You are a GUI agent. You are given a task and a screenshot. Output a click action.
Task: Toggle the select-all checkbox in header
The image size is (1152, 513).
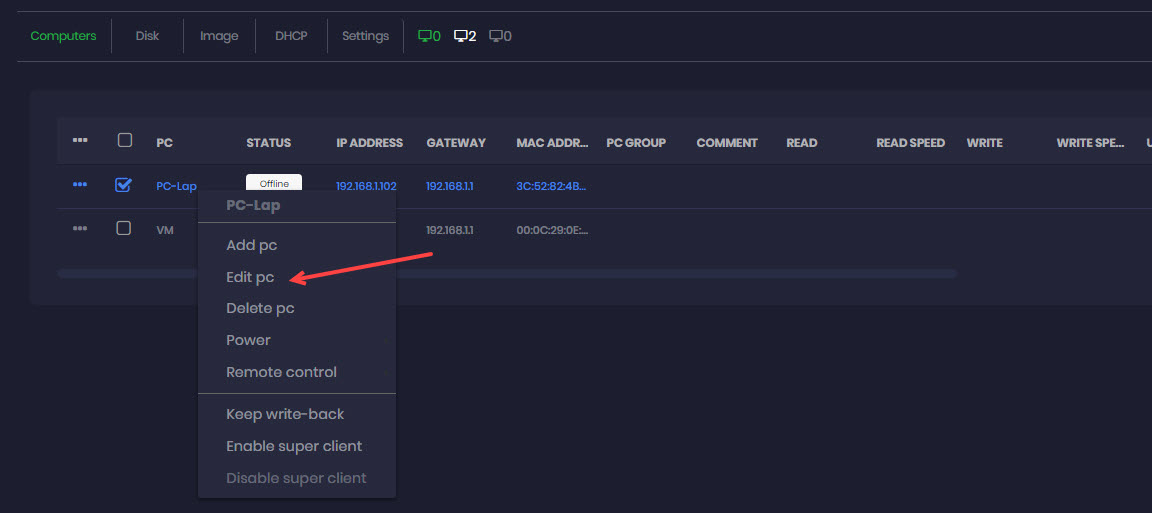click(124, 141)
